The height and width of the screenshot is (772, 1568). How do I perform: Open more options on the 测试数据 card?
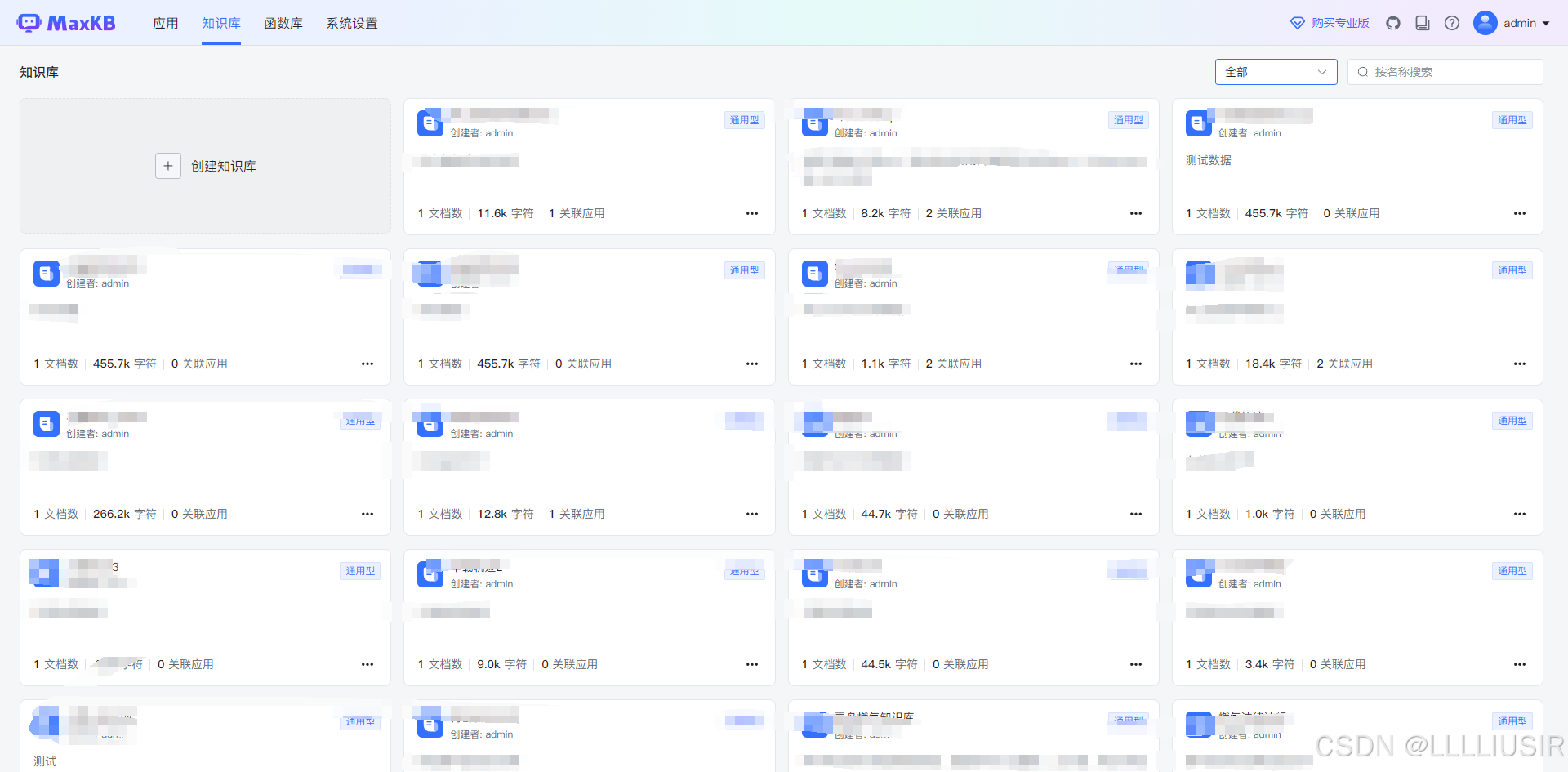tap(1520, 213)
